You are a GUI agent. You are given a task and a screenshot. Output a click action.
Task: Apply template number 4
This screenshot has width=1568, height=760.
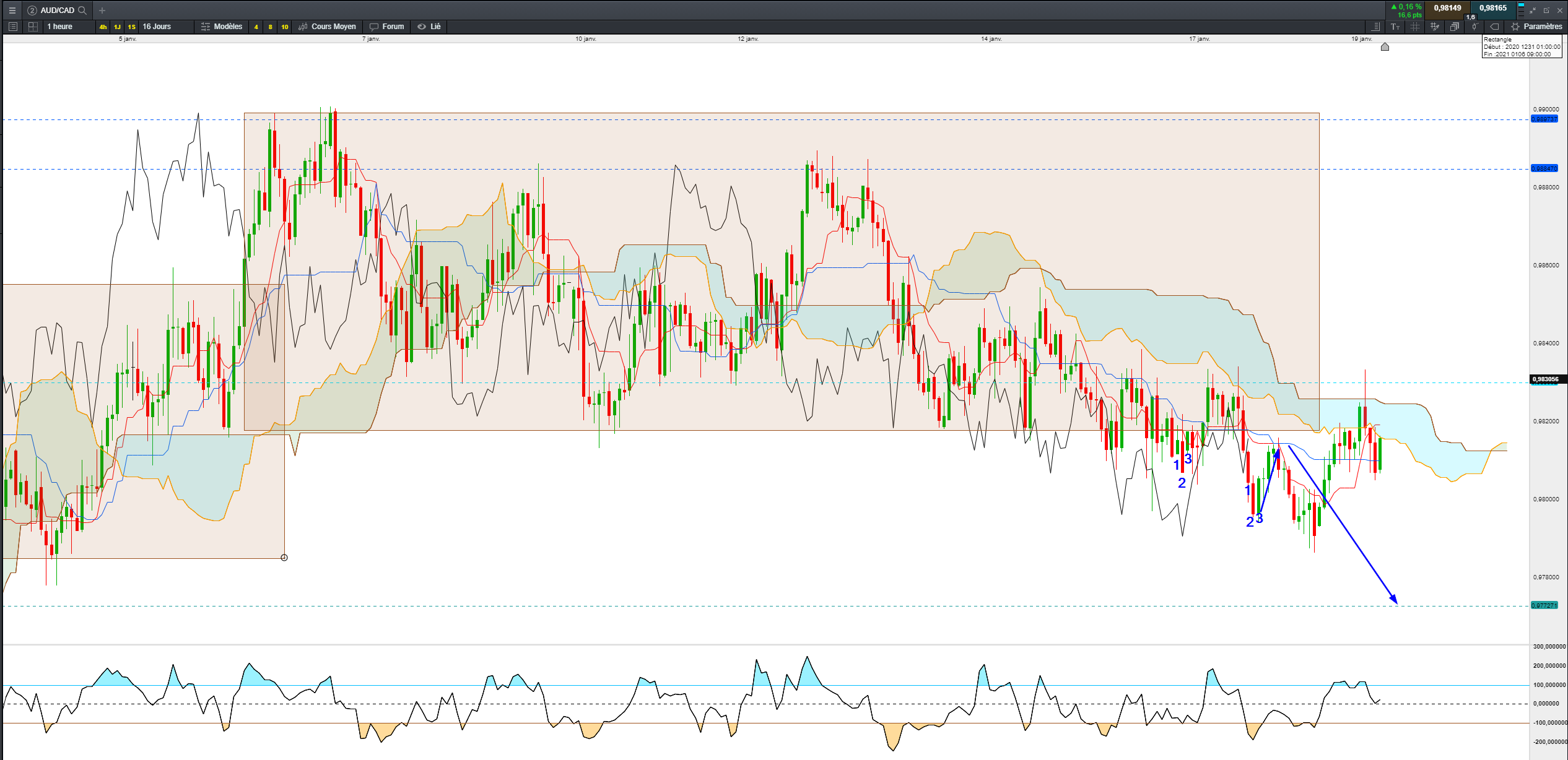tap(256, 27)
